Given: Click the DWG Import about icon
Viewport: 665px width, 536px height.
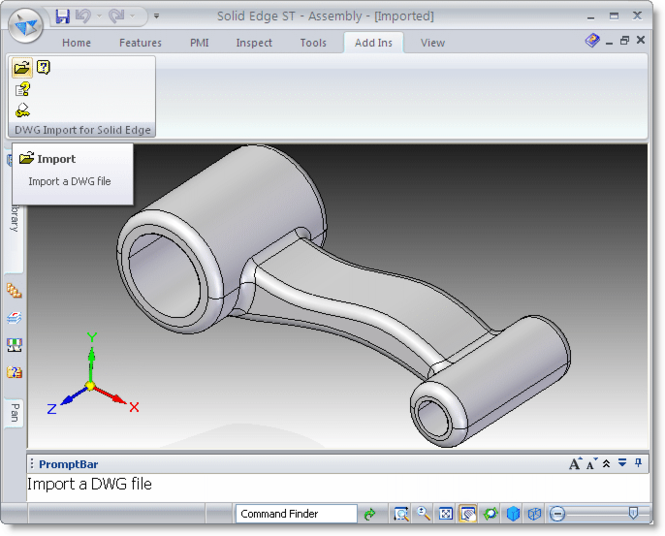Looking at the screenshot, I should [x=22, y=89].
